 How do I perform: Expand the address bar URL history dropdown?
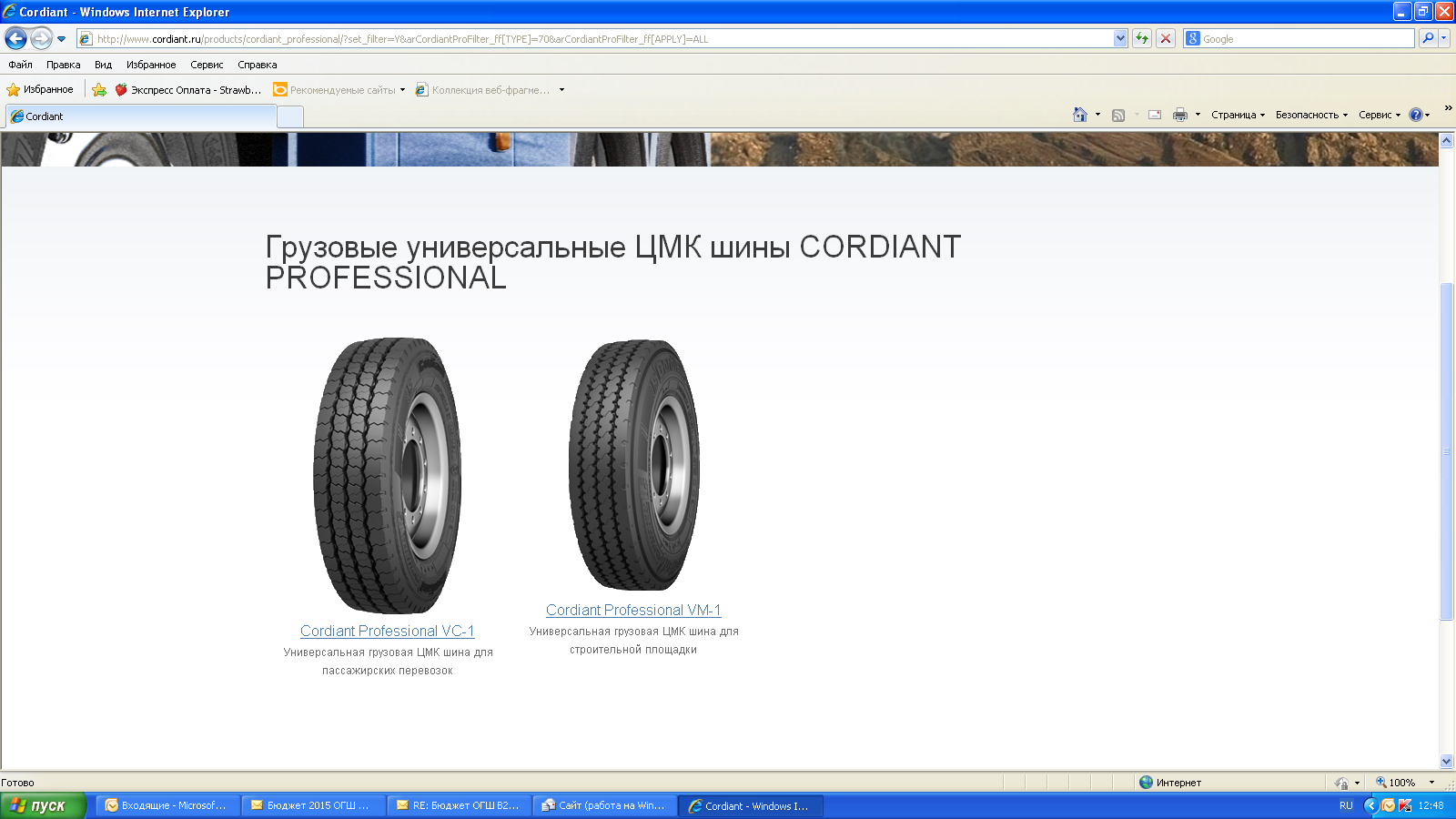[x=1120, y=39]
